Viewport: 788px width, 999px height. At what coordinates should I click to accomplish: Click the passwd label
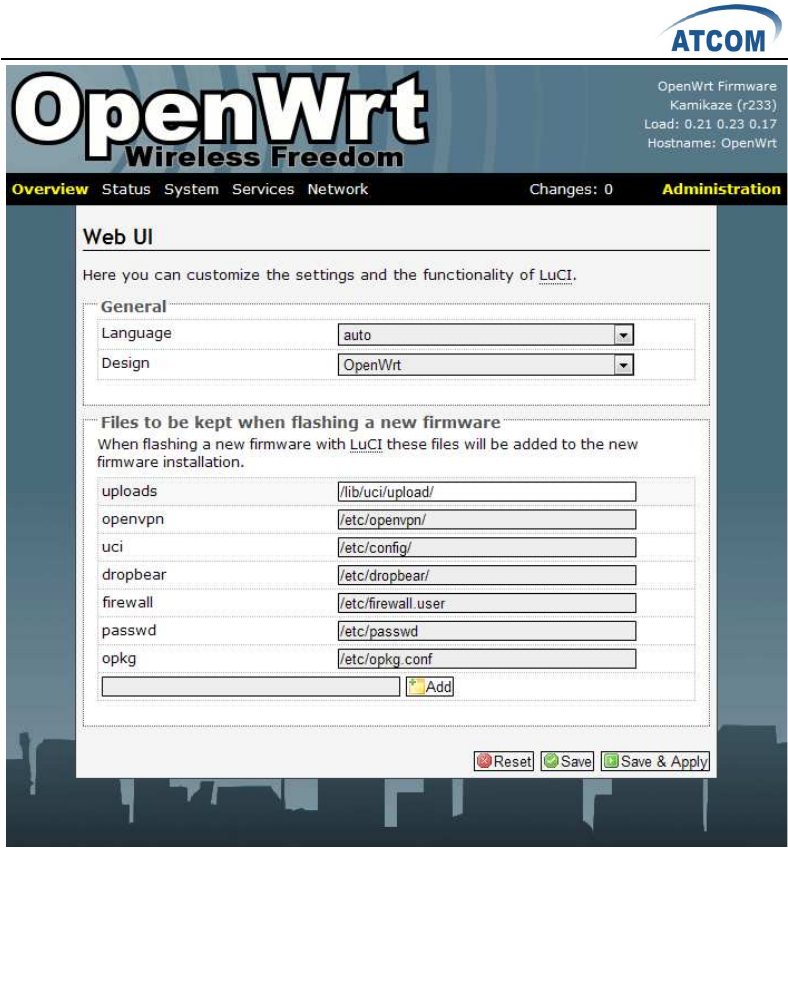[129, 631]
